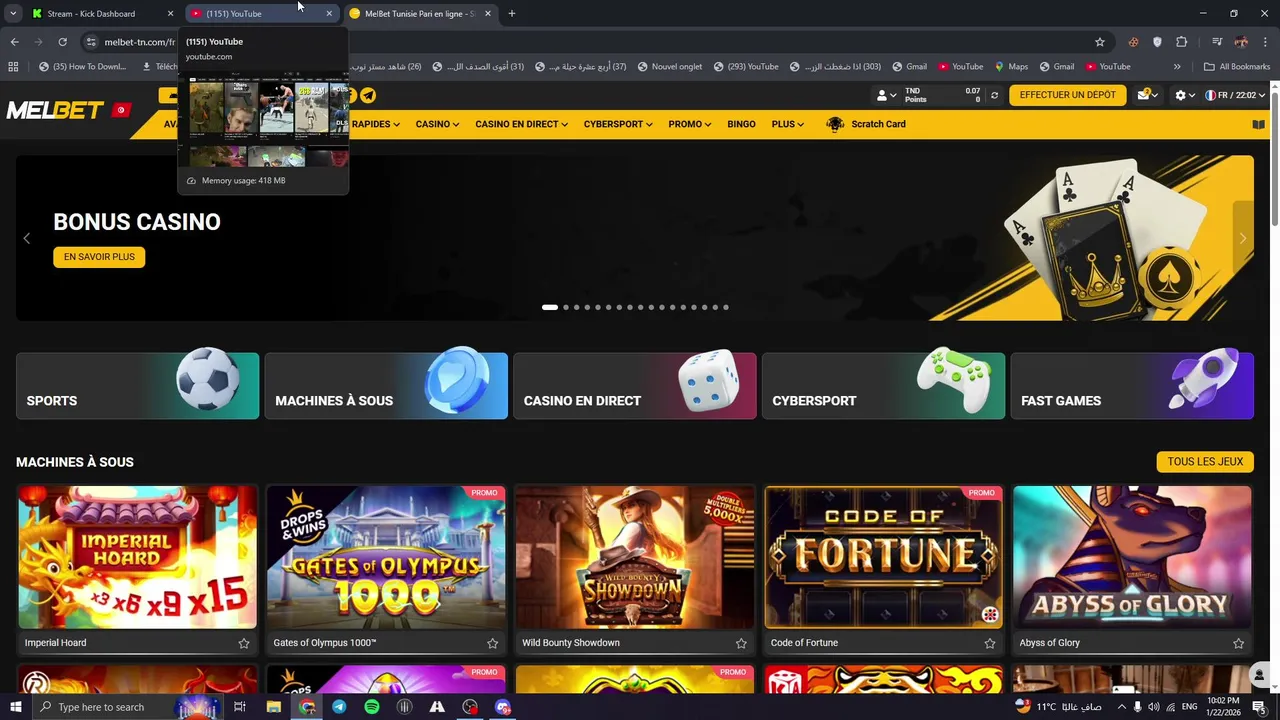1280x720 pixels.
Task: Open the CYBERSPORT category tile
Action: (883, 385)
